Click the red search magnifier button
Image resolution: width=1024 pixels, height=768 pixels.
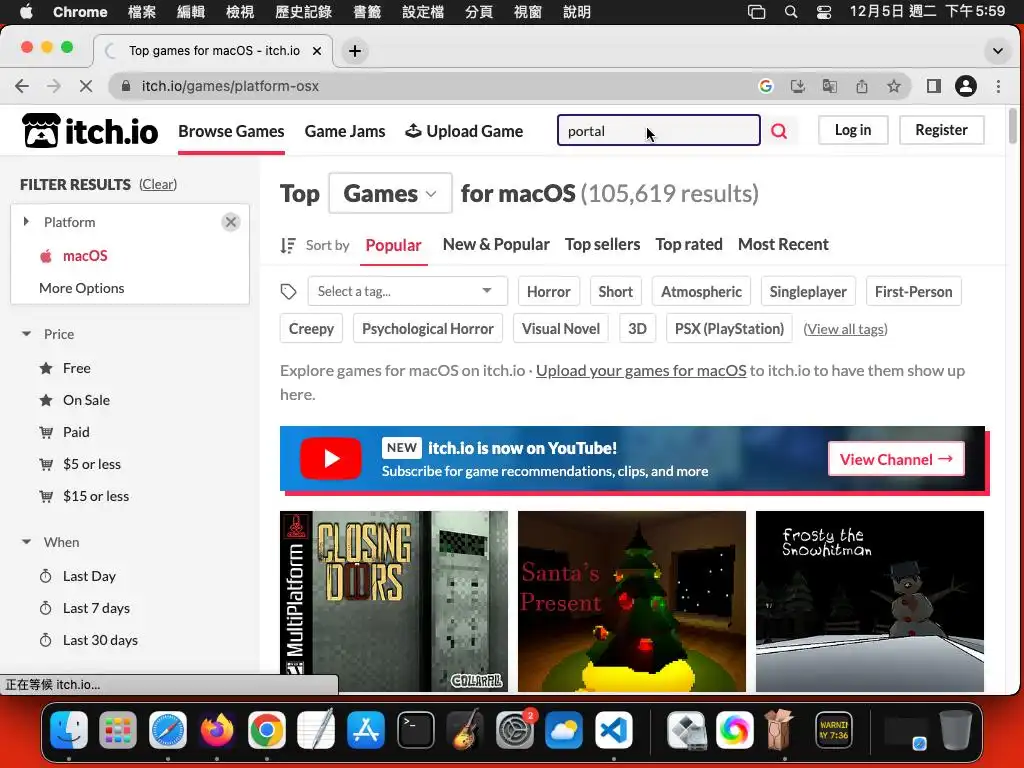pyautogui.click(x=778, y=131)
